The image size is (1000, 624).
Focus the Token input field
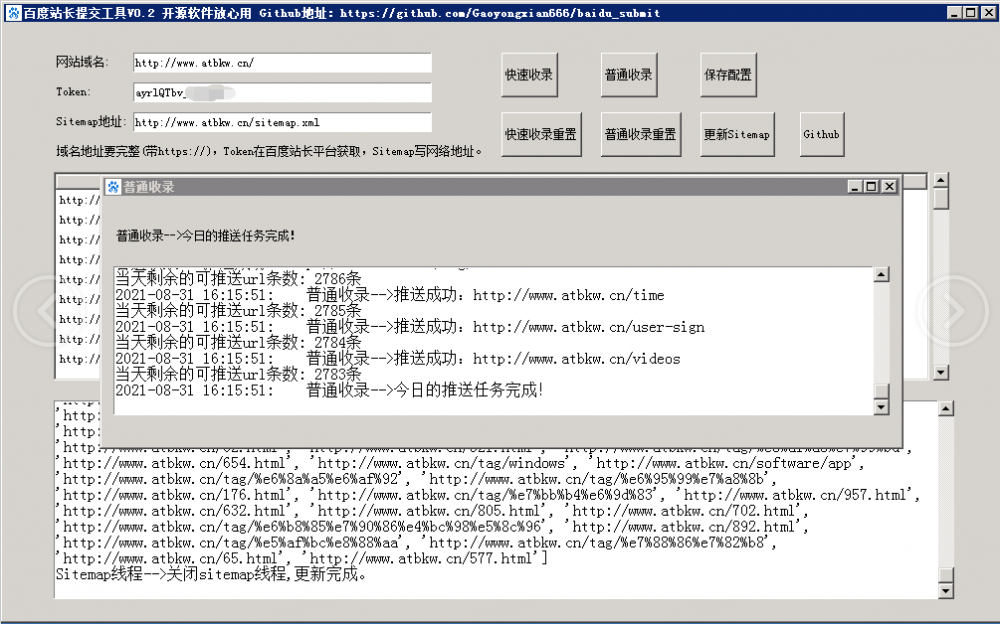pos(283,93)
